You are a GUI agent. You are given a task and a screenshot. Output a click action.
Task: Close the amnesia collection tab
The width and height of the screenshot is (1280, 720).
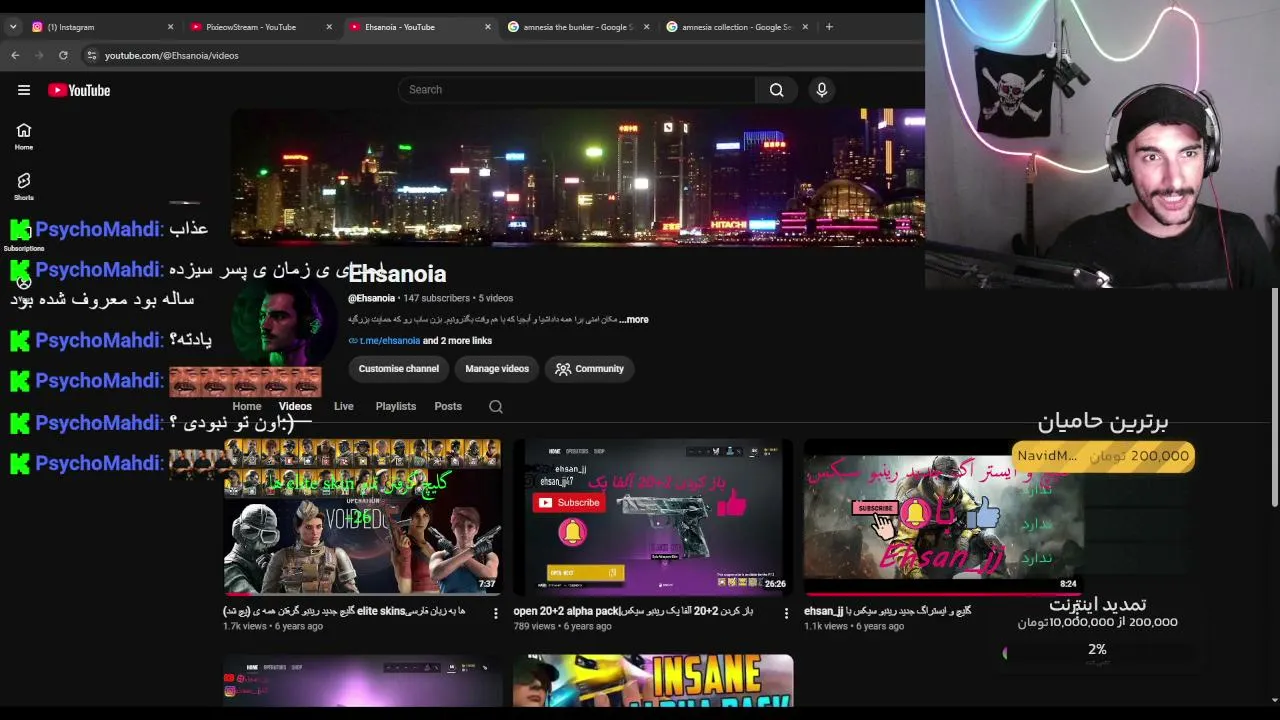point(805,27)
